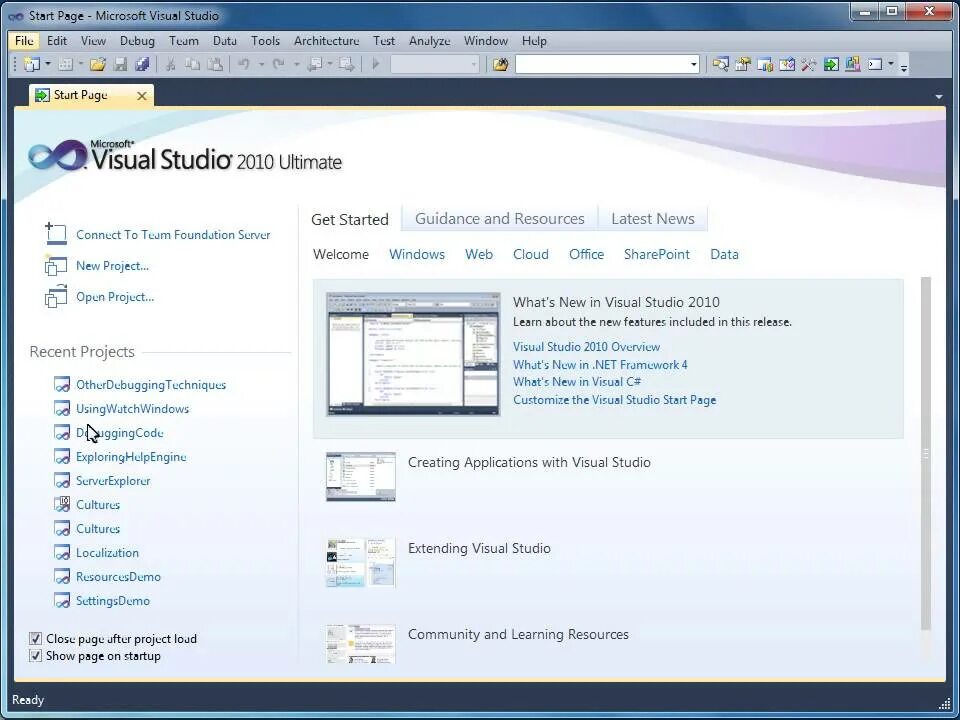The width and height of the screenshot is (960, 720).
Task: Open the Redo history dropdown arrow
Action: pos(296,64)
